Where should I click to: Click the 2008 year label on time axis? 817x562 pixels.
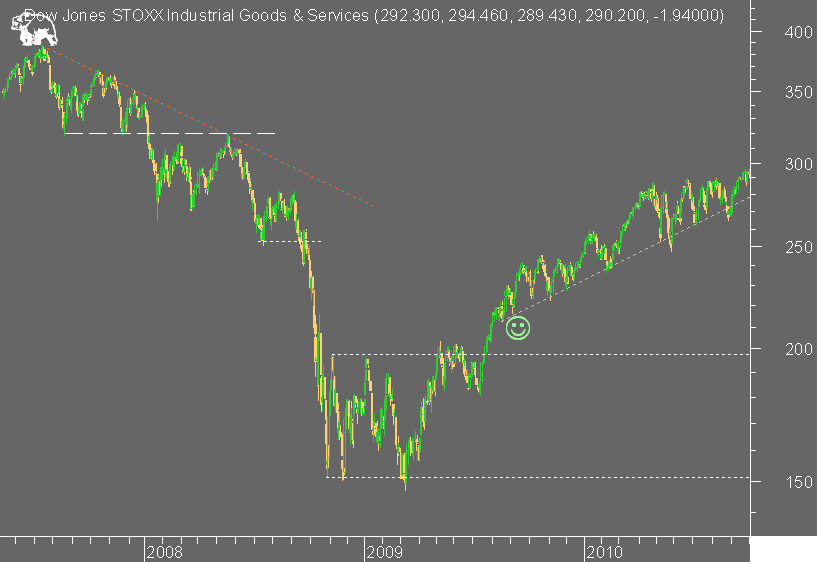[165, 552]
